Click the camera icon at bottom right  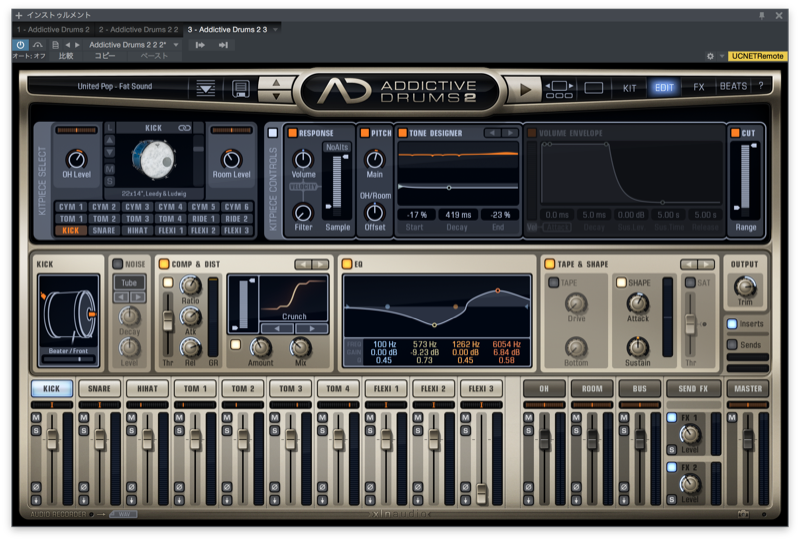tap(743, 514)
